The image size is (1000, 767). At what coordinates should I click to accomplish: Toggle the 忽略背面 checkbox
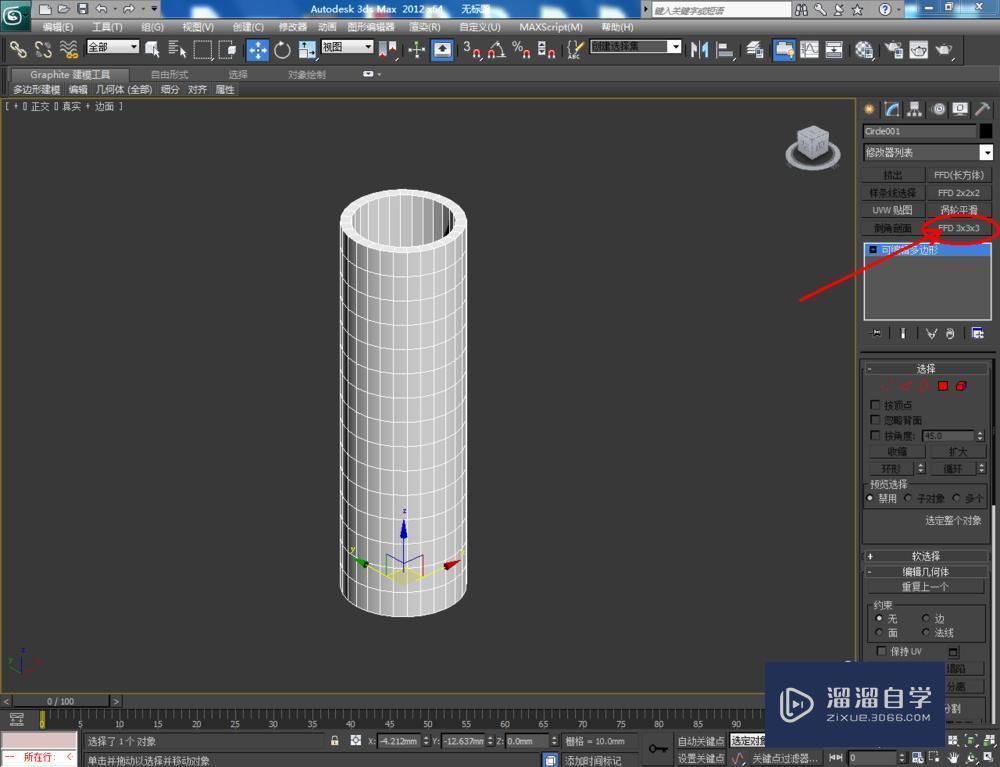(876, 420)
